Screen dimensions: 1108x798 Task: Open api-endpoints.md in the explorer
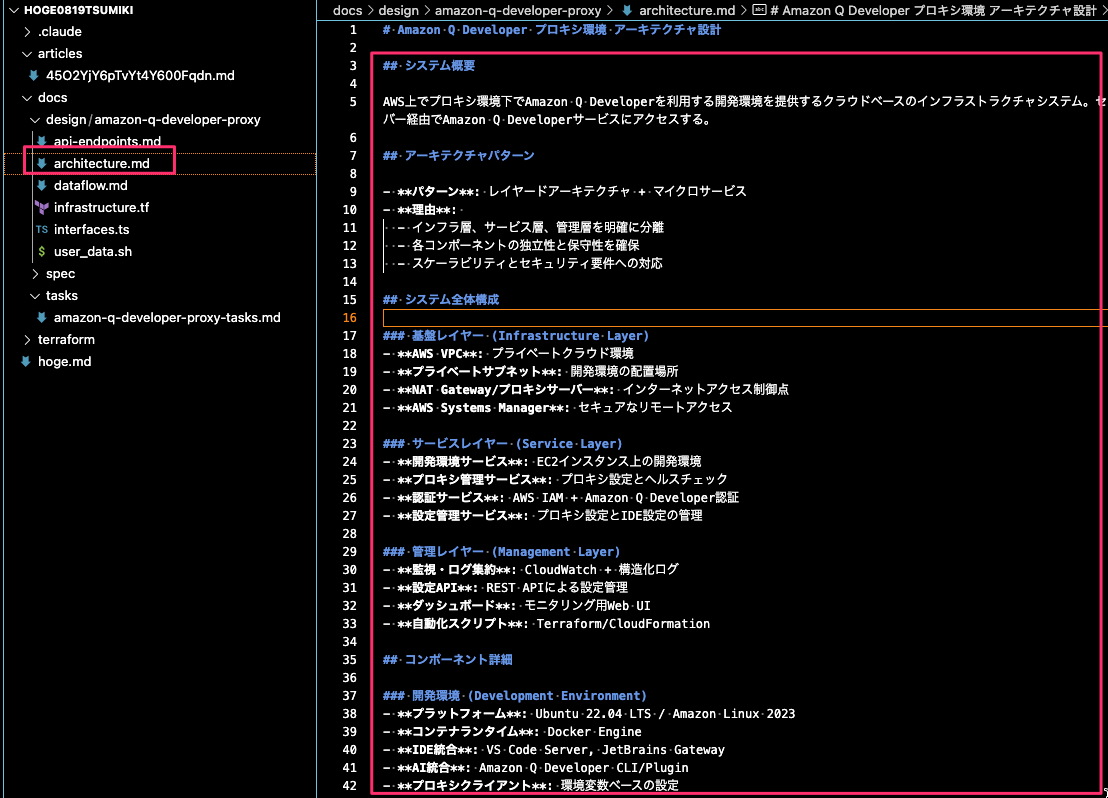coord(107,141)
